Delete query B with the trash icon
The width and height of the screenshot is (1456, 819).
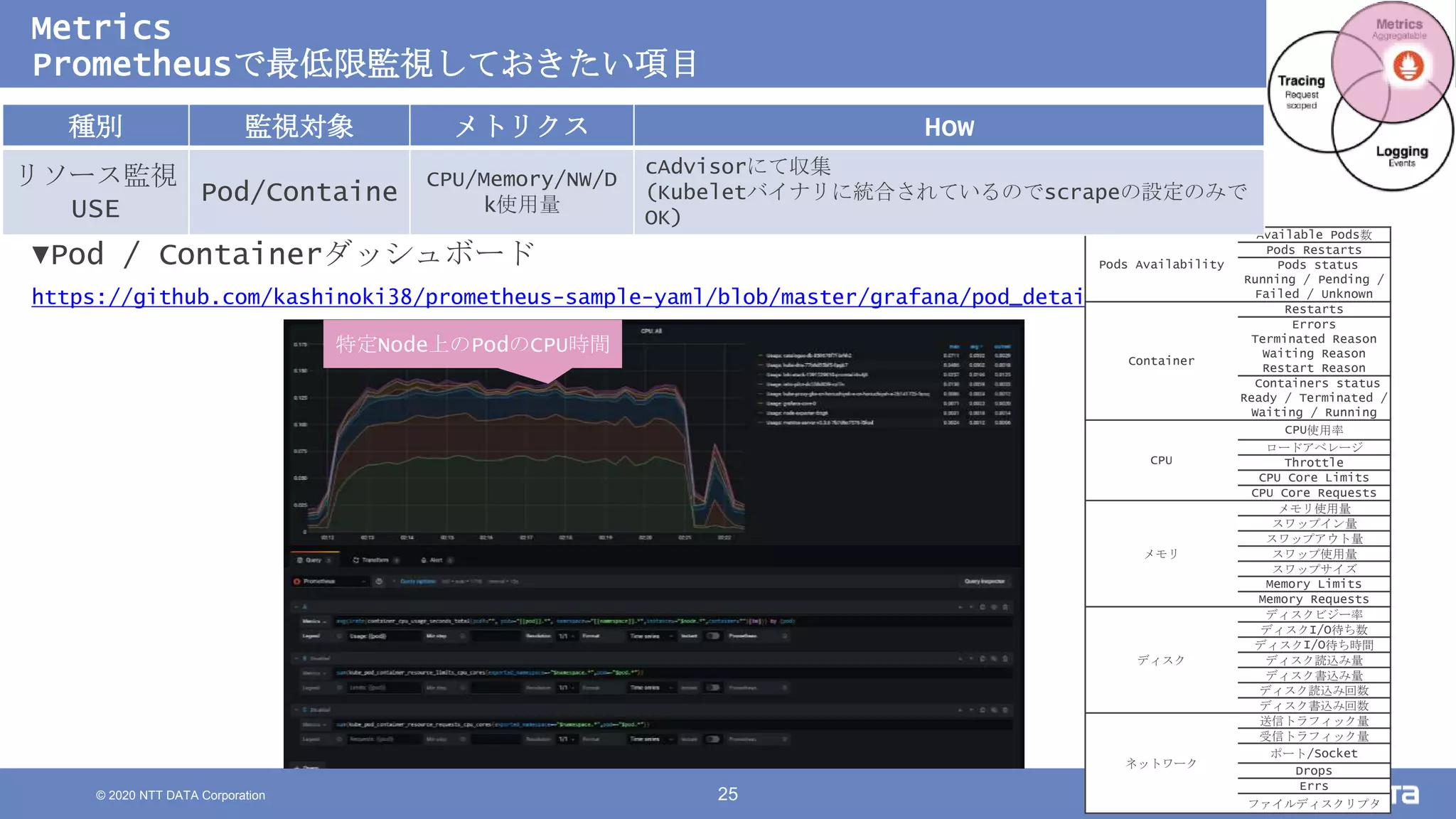coord(1005,658)
